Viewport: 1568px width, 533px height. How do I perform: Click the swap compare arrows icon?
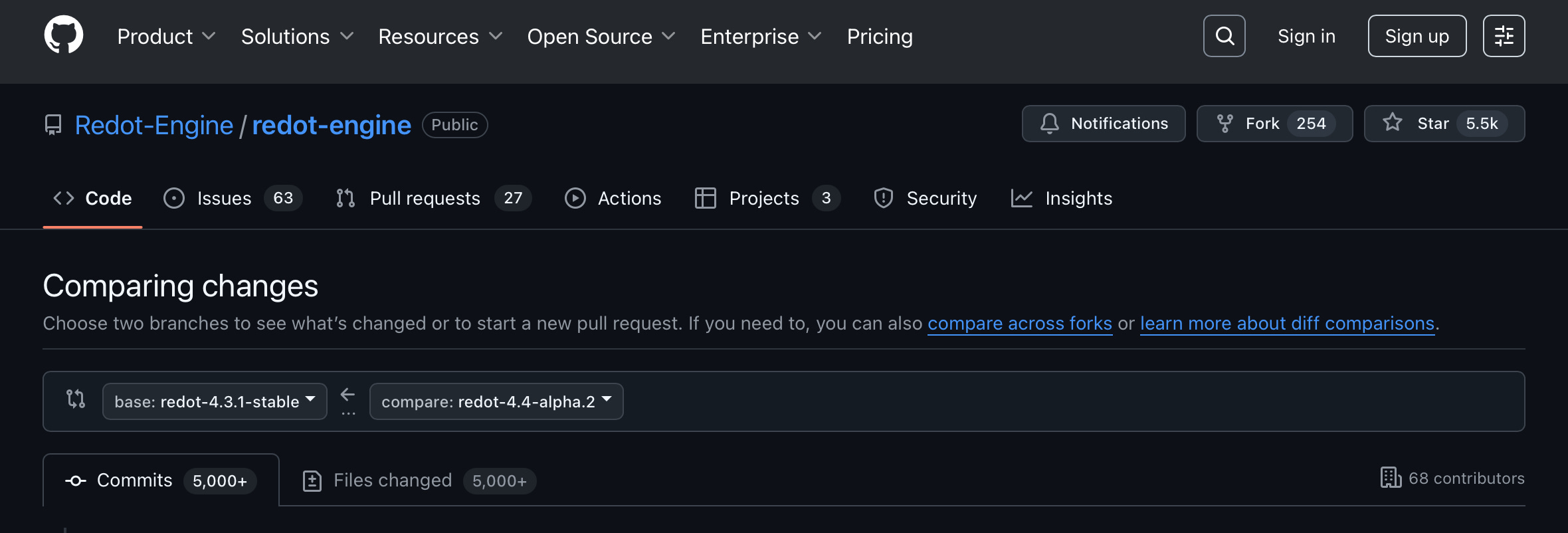pyautogui.click(x=76, y=399)
